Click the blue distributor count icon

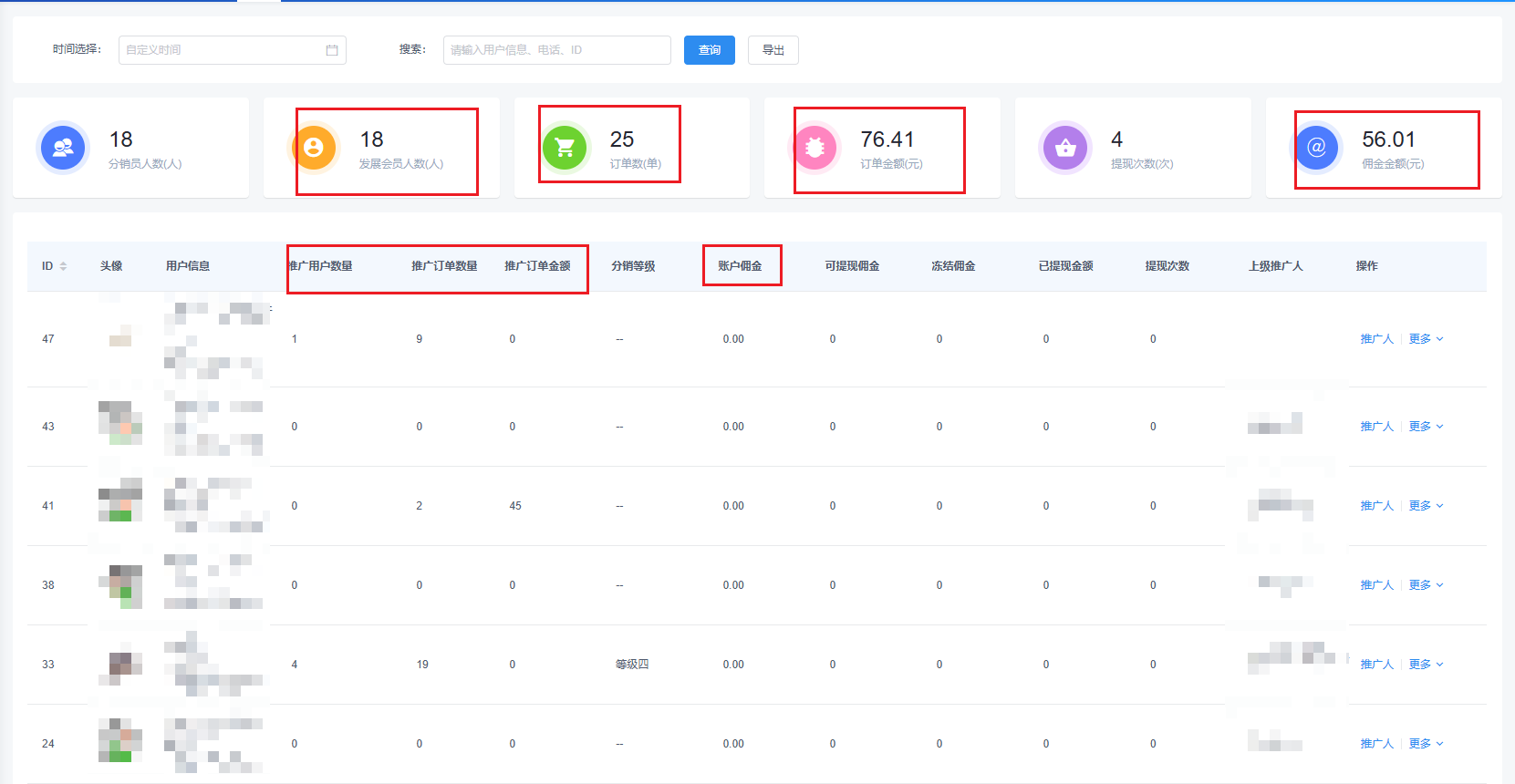pos(63,148)
